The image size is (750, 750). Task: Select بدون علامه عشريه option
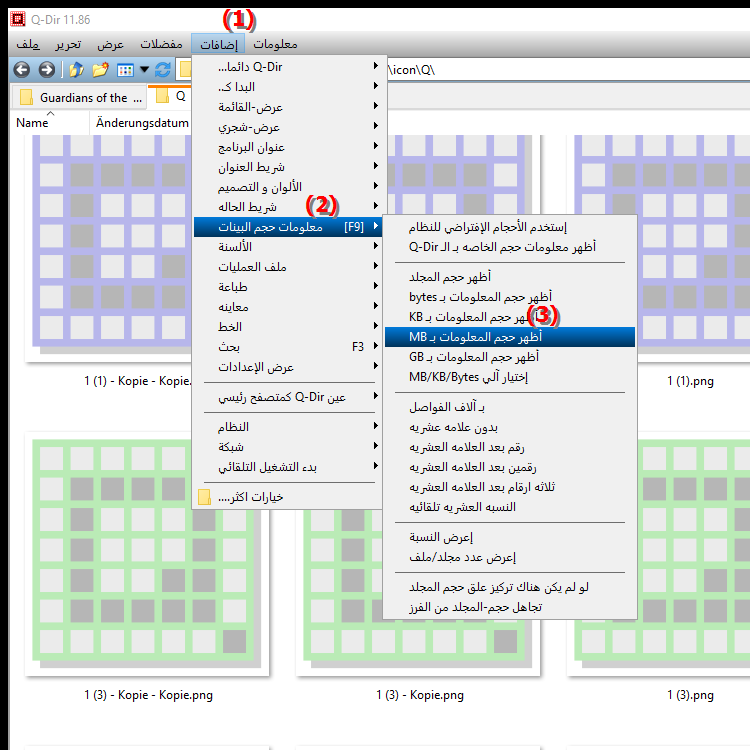510,427
